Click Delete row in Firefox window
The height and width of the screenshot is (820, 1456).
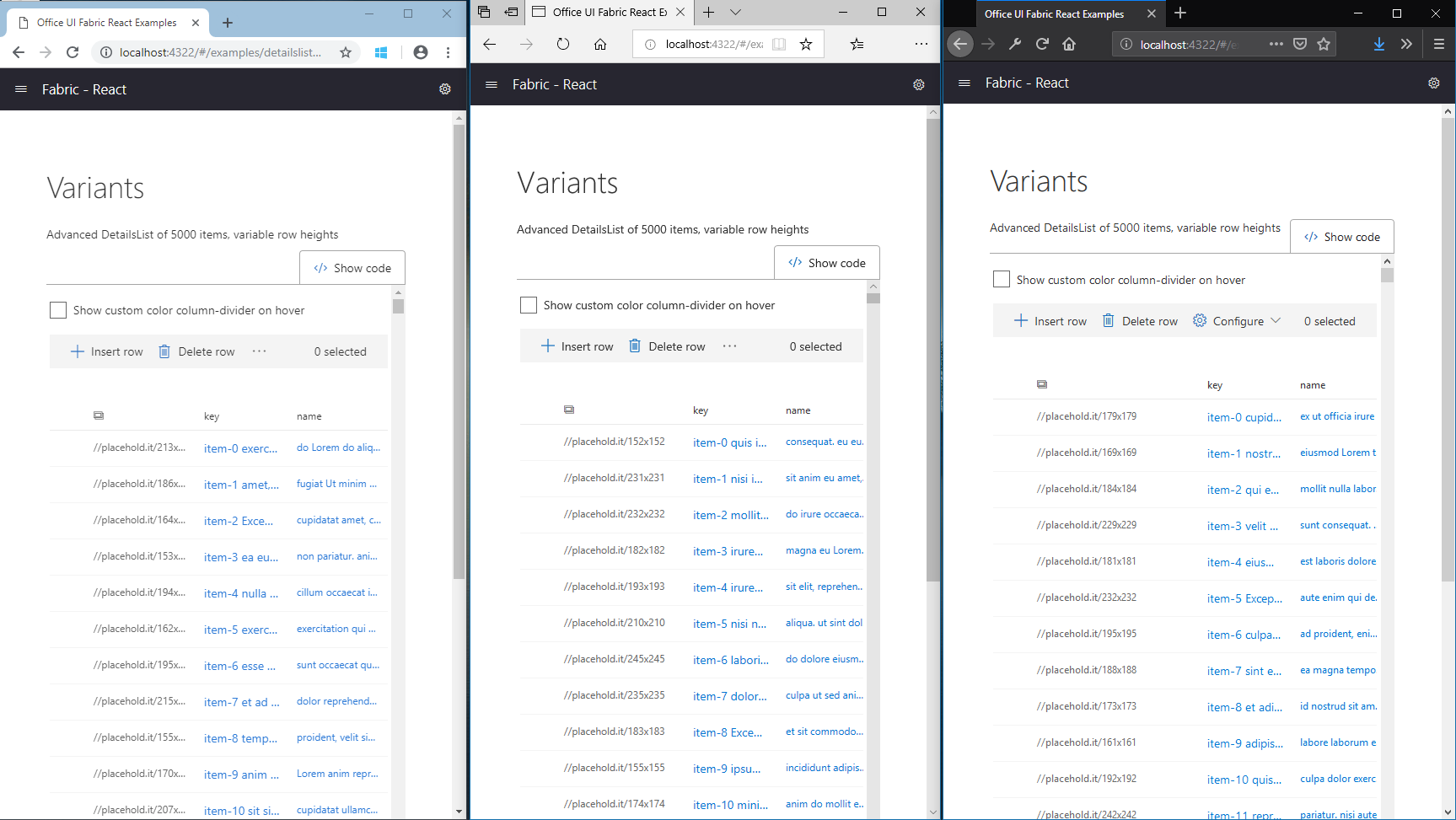click(x=1140, y=321)
